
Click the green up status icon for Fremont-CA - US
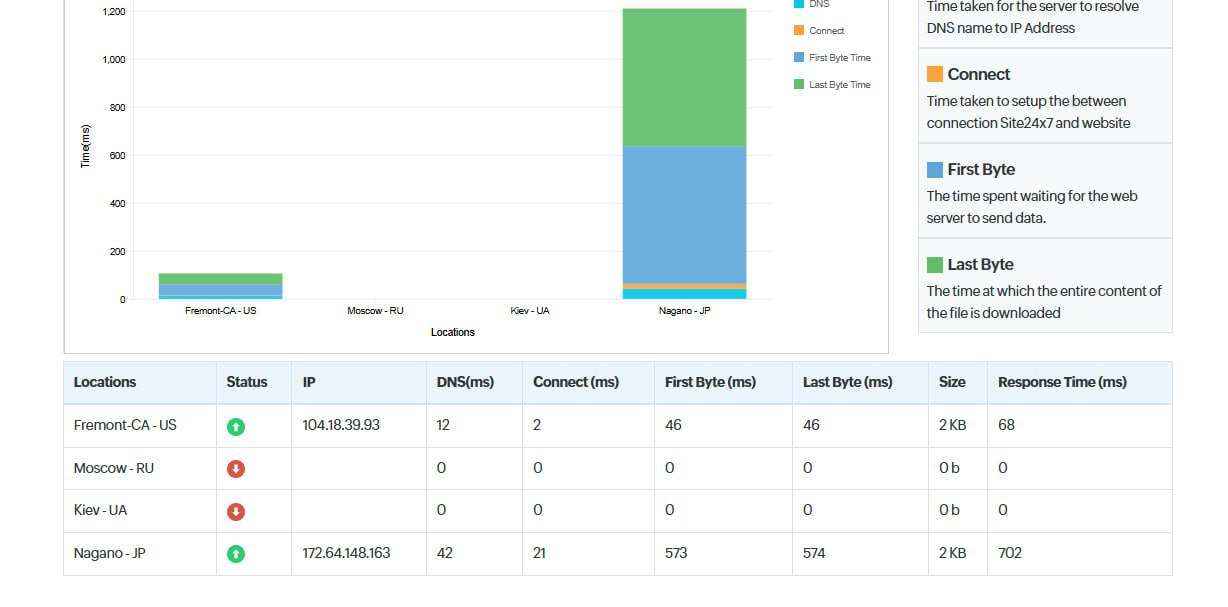click(236, 427)
